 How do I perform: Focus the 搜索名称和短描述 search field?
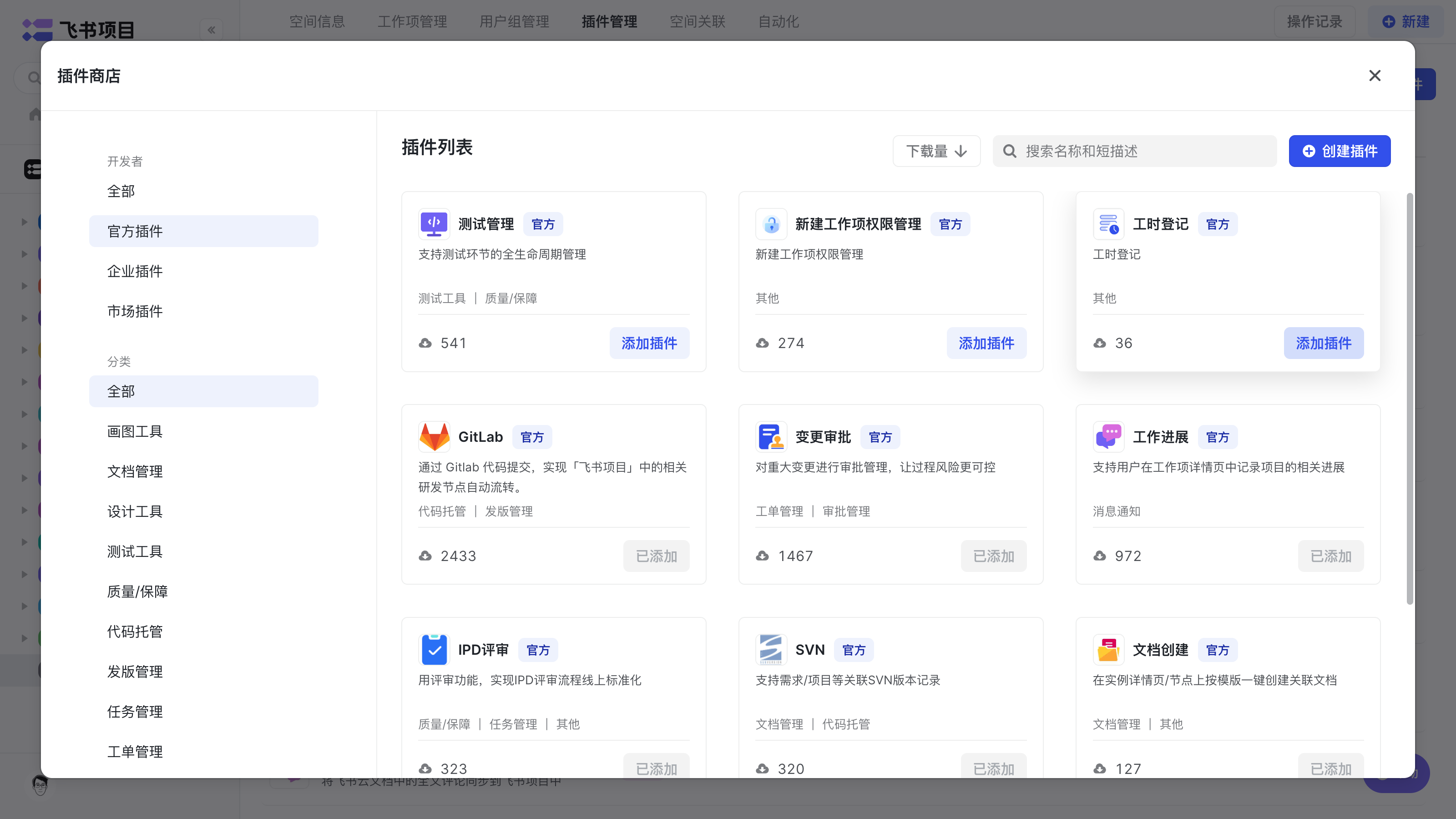[1134, 151]
